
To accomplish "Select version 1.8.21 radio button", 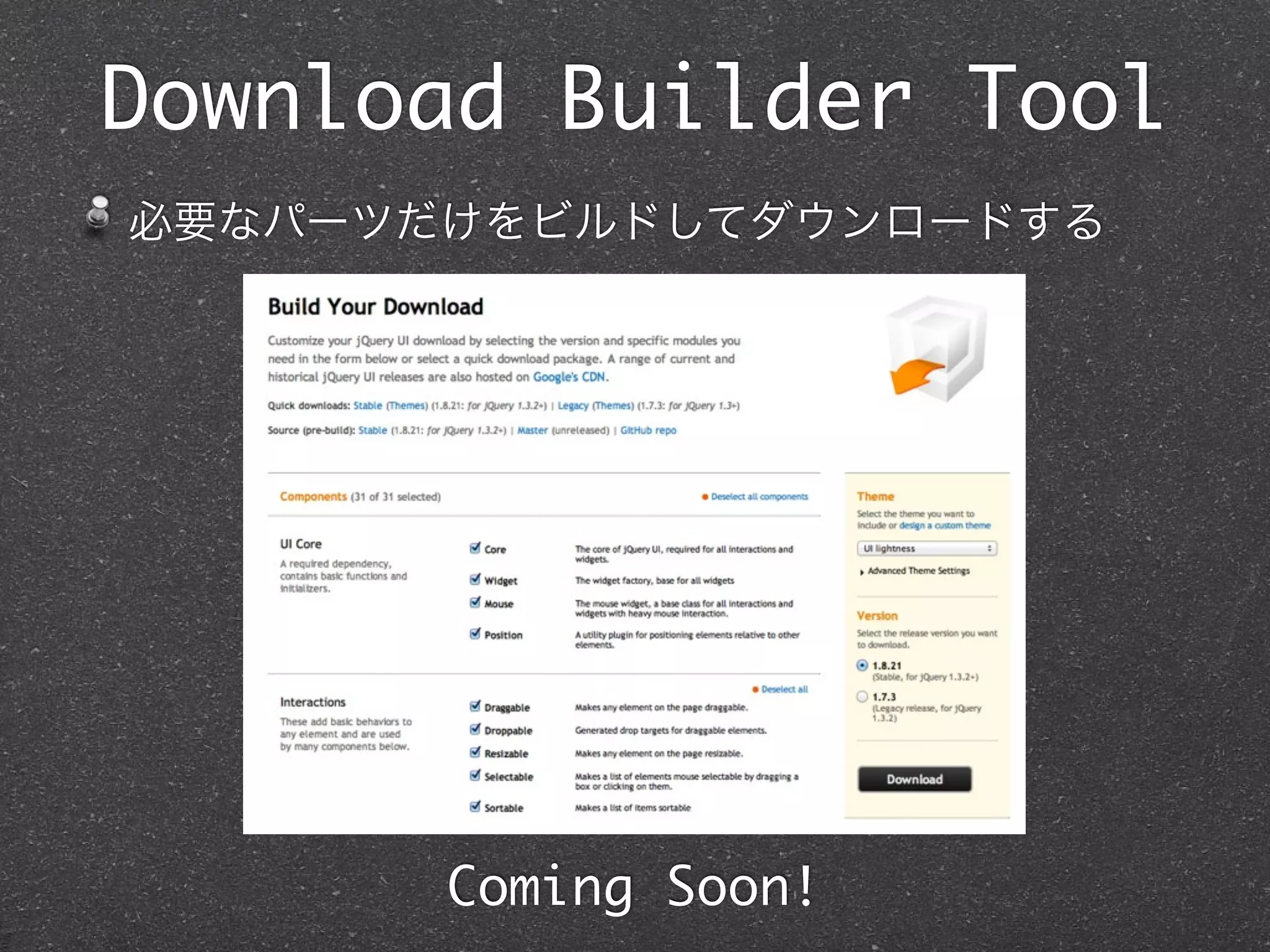I will tap(862, 666).
